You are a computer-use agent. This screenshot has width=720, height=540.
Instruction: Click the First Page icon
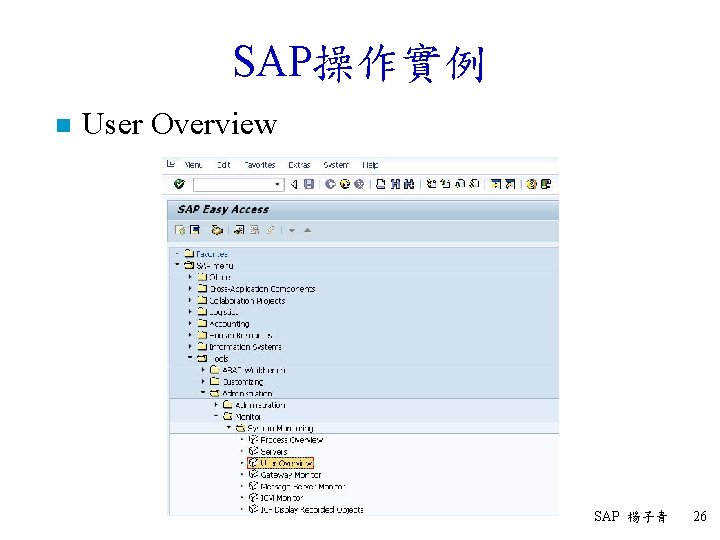pyautogui.click(x=431, y=184)
